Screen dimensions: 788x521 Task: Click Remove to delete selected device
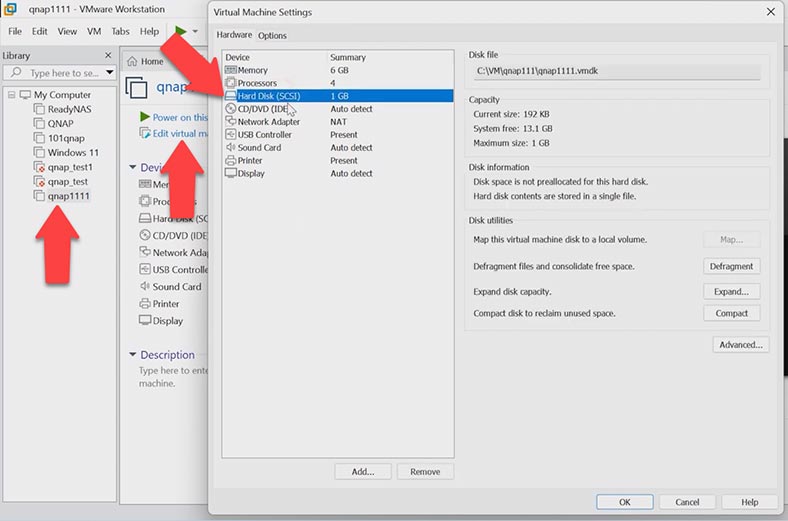[x=425, y=472]
